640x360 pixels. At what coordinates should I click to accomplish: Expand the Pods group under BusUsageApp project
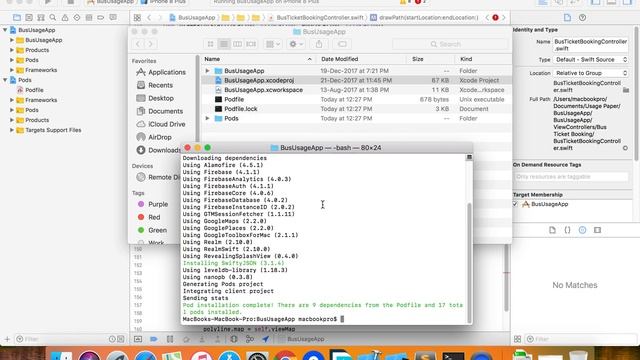[12, 60]
